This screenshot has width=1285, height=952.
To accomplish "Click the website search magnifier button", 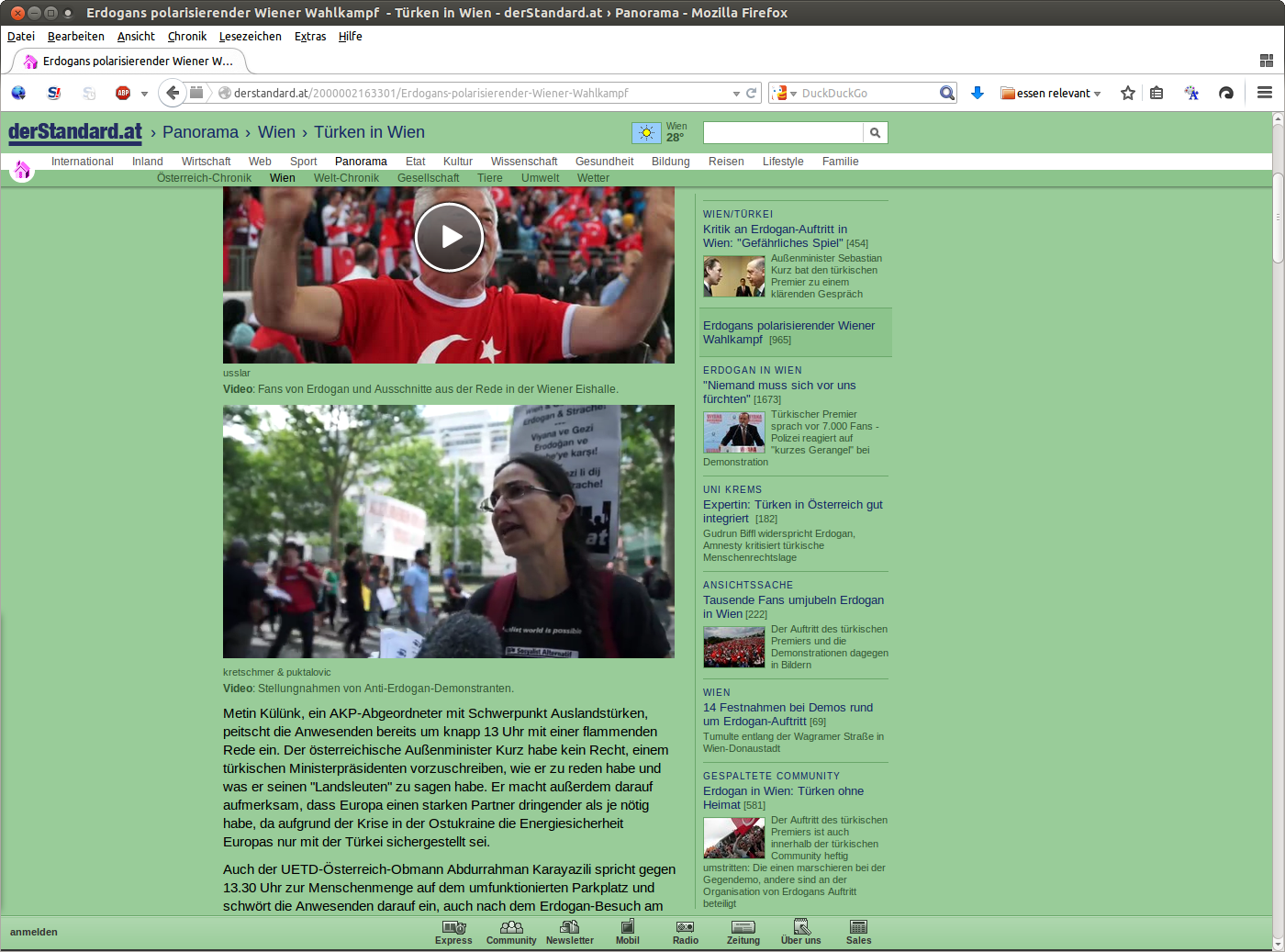I will coord(875,133).
